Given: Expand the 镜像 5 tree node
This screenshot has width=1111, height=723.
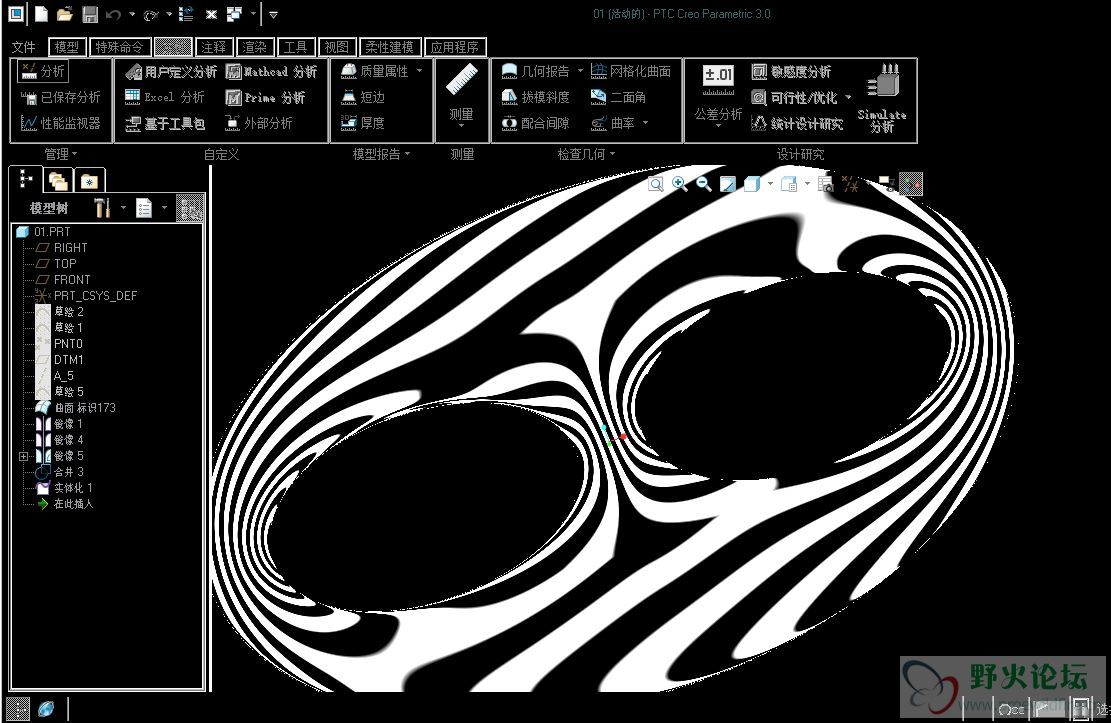Looking at the screenshot, I should pos(23,456).
